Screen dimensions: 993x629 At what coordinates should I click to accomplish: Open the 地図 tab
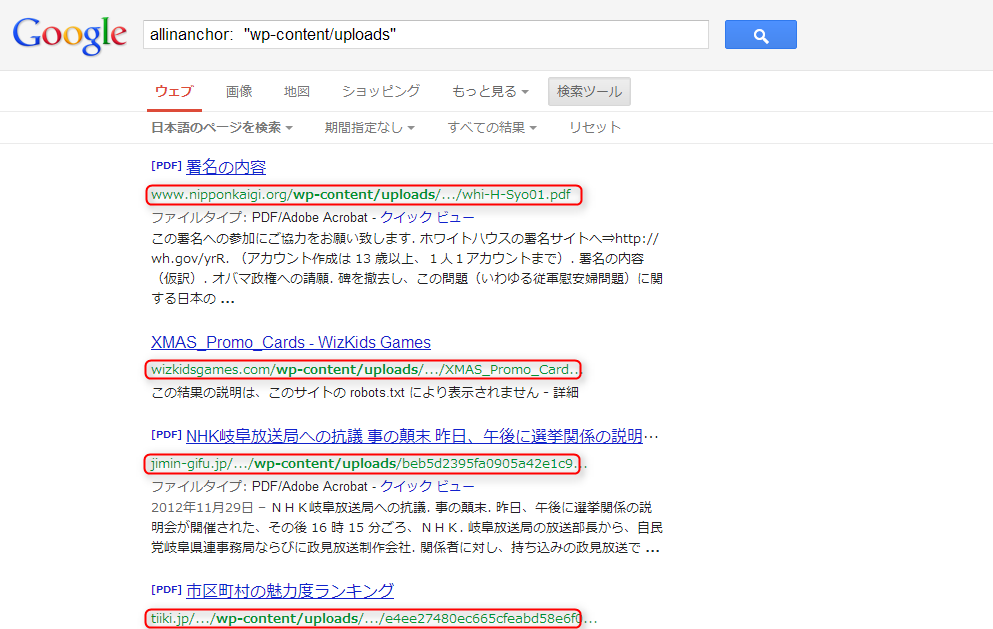pyautogui.click(x=297, y=91)
